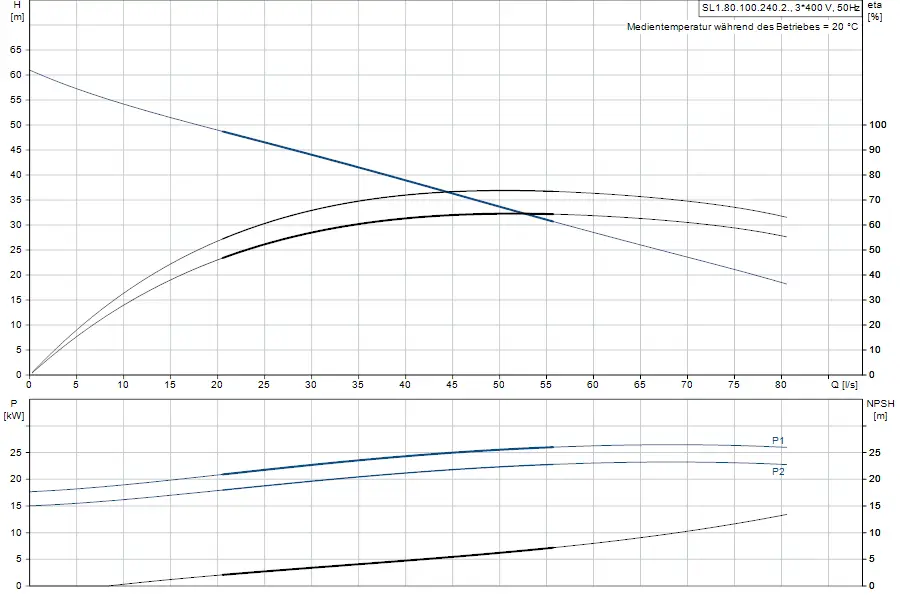Select the P2 curve label
The height and width of the screenshot is (600, 900).
pos(778,471)
